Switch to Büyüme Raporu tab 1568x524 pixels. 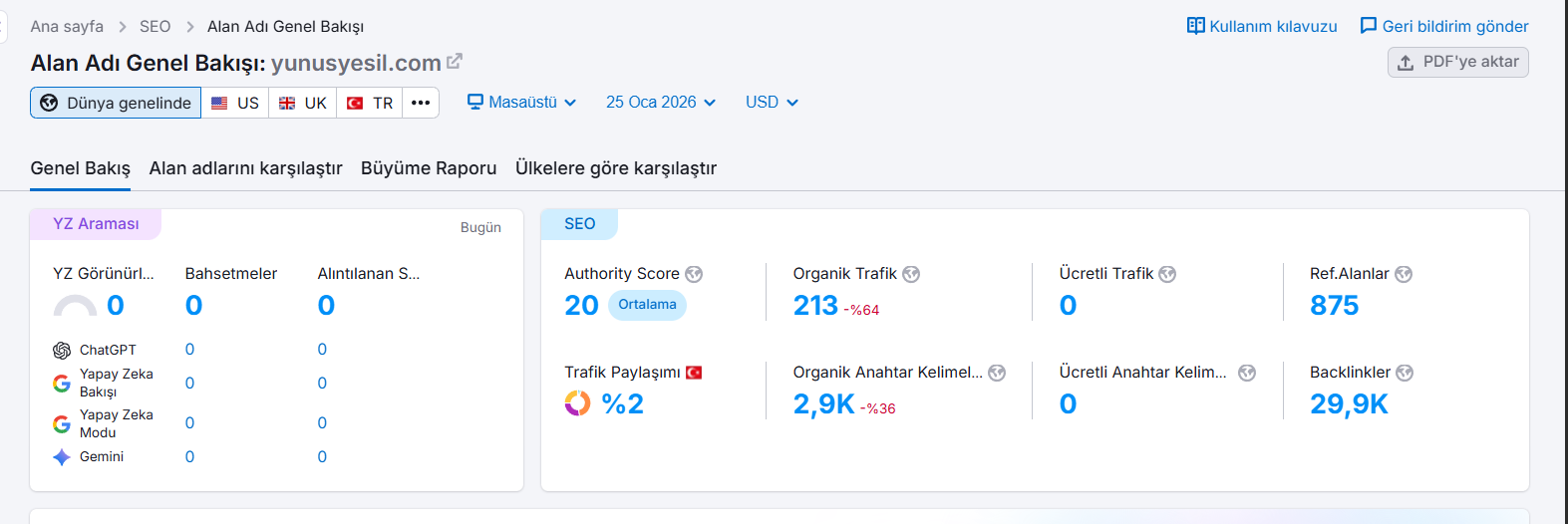(429, 168)
